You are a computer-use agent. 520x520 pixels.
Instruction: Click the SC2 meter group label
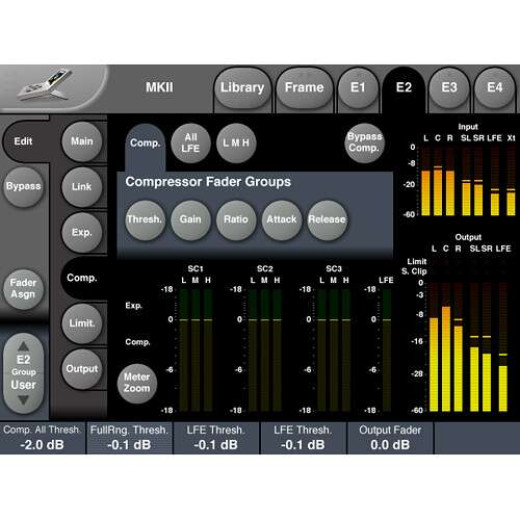[265, 269]
